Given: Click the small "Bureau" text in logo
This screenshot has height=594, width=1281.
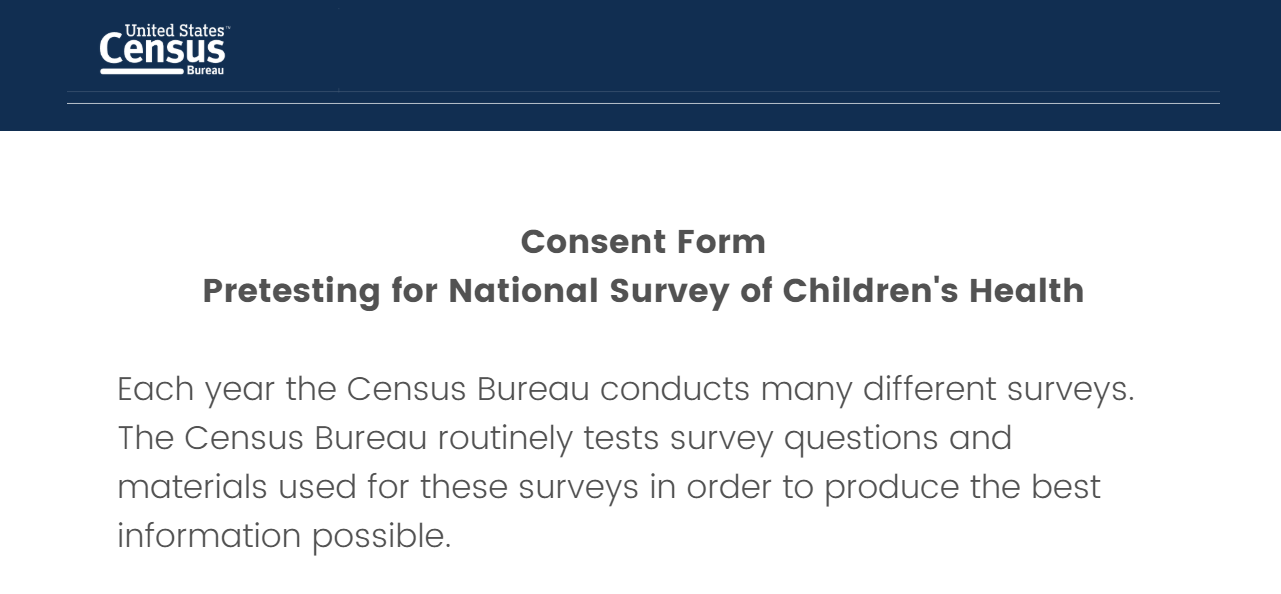Looking at the screenshot, I should [206, 70].
